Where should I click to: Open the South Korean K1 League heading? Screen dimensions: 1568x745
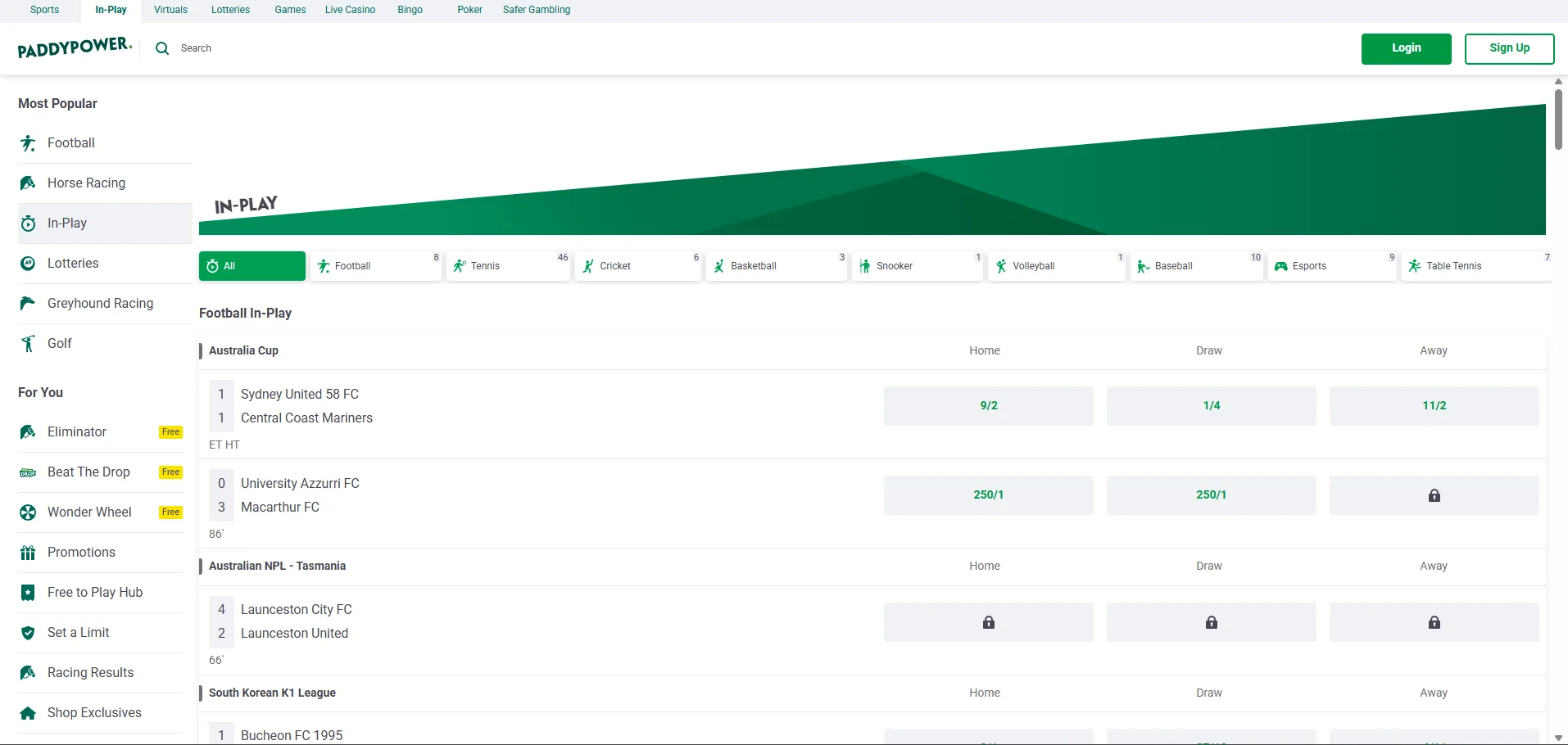click(x=272, y=693)
